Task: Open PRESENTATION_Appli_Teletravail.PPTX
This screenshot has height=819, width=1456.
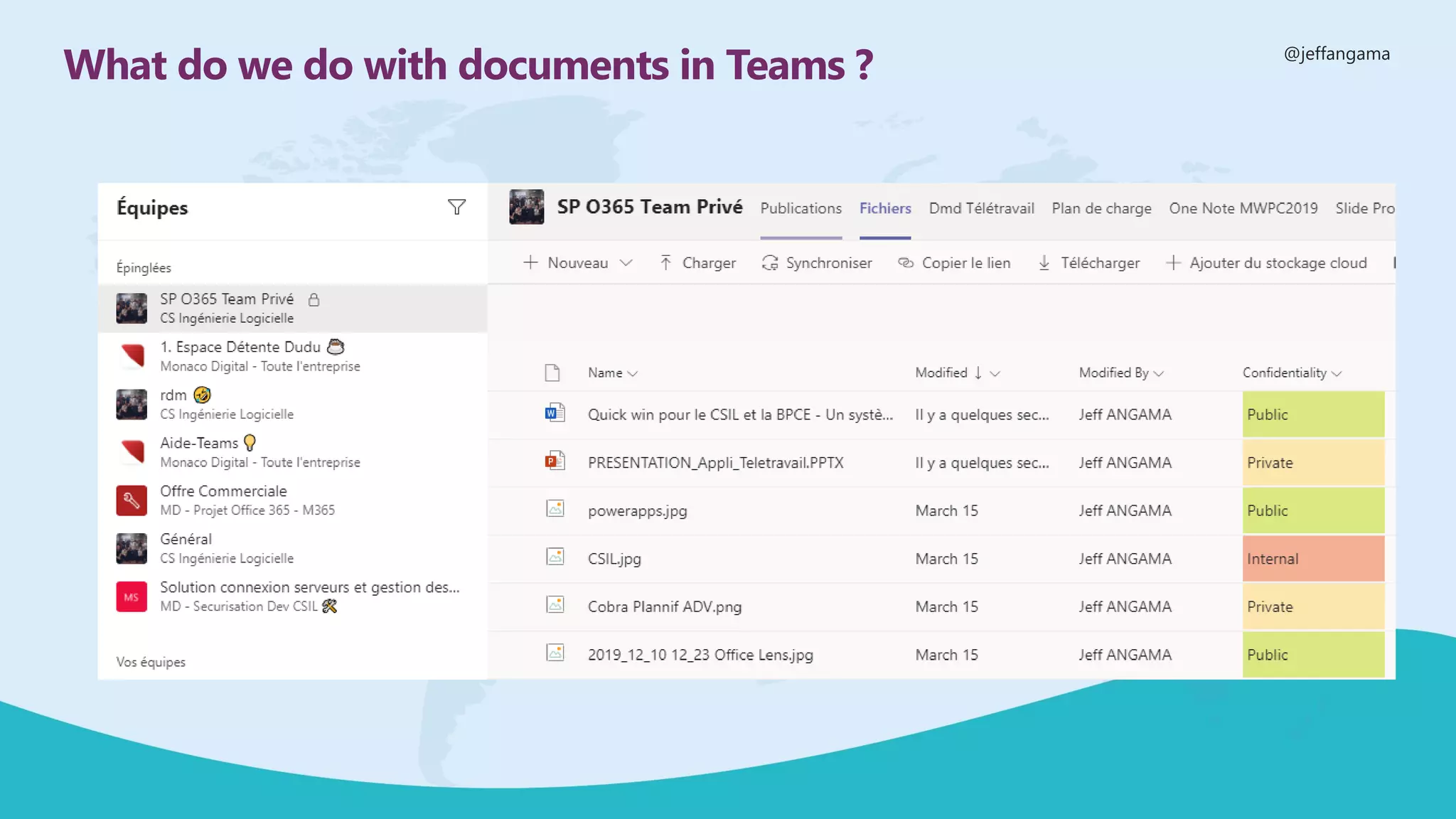Action: click(x=715, y=463)
